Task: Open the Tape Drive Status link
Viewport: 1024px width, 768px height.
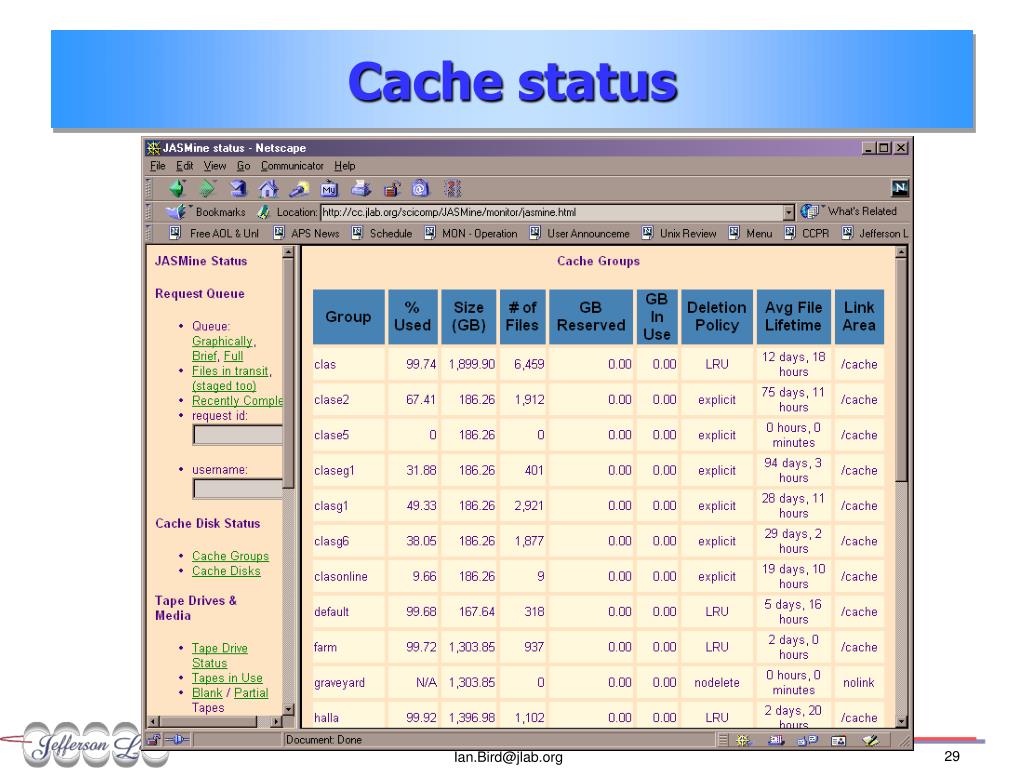Action: pos(219,655)
